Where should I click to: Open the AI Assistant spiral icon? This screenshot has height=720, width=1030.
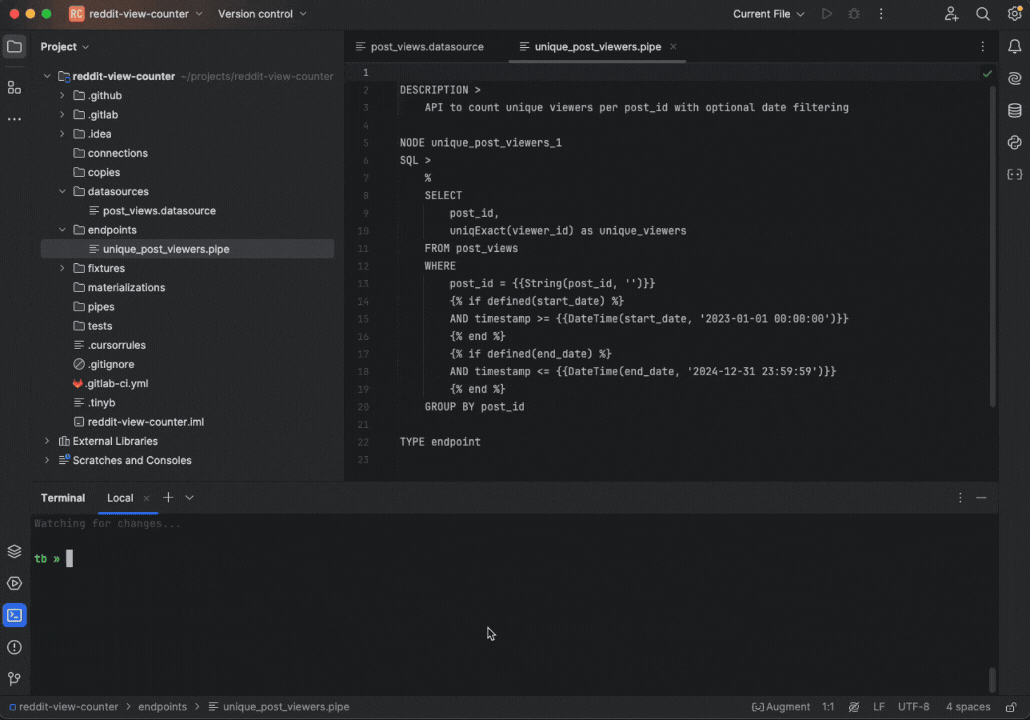tap(1014, 78)
